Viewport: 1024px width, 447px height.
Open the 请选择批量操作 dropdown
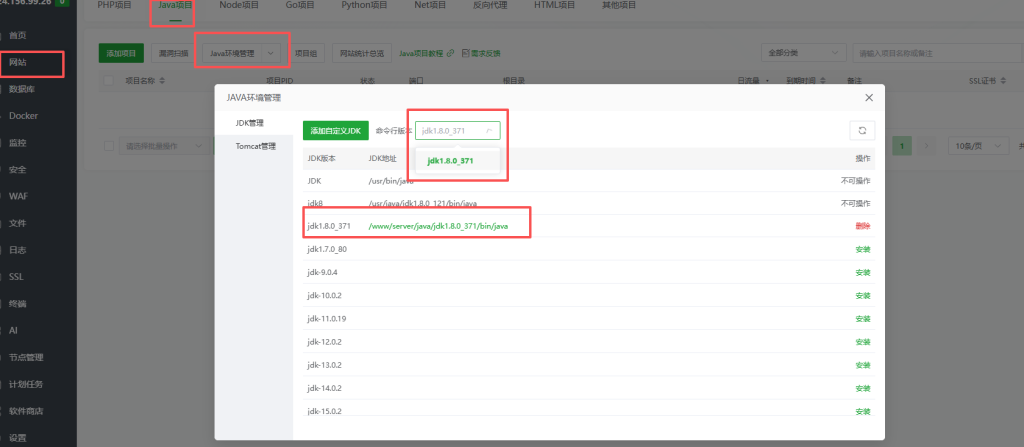pyautogui.click(x=164, y=146)
